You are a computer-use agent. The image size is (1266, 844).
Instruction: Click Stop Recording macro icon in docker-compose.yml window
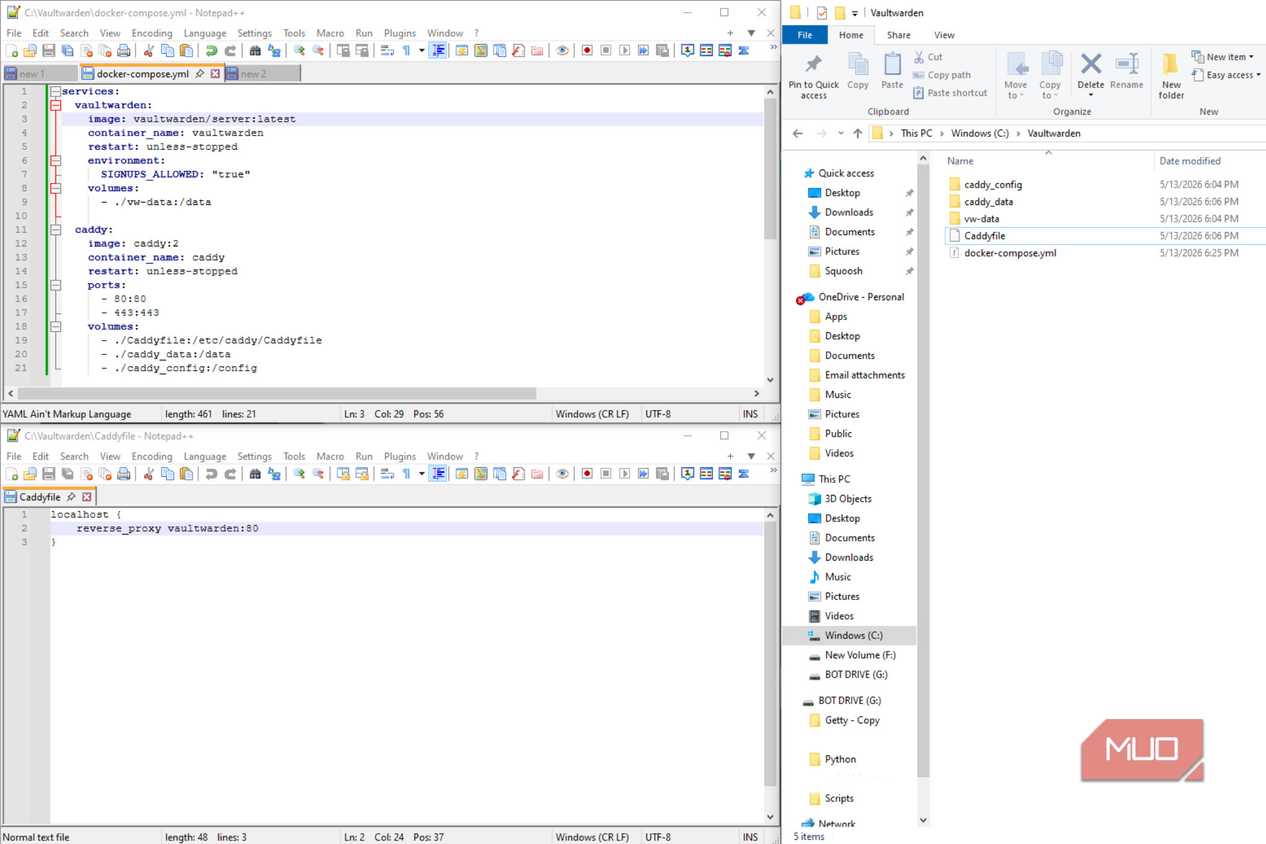[606, 50]
